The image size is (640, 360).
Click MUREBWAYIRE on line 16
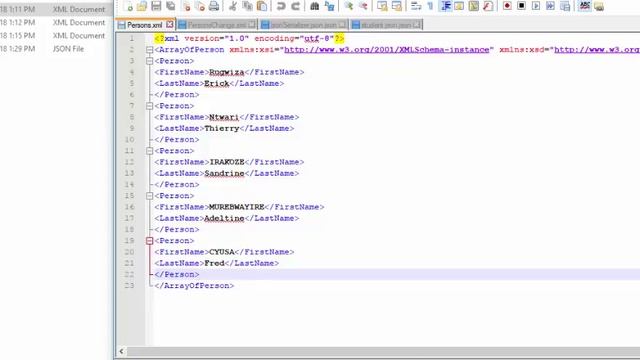click(x=237, y=207)
